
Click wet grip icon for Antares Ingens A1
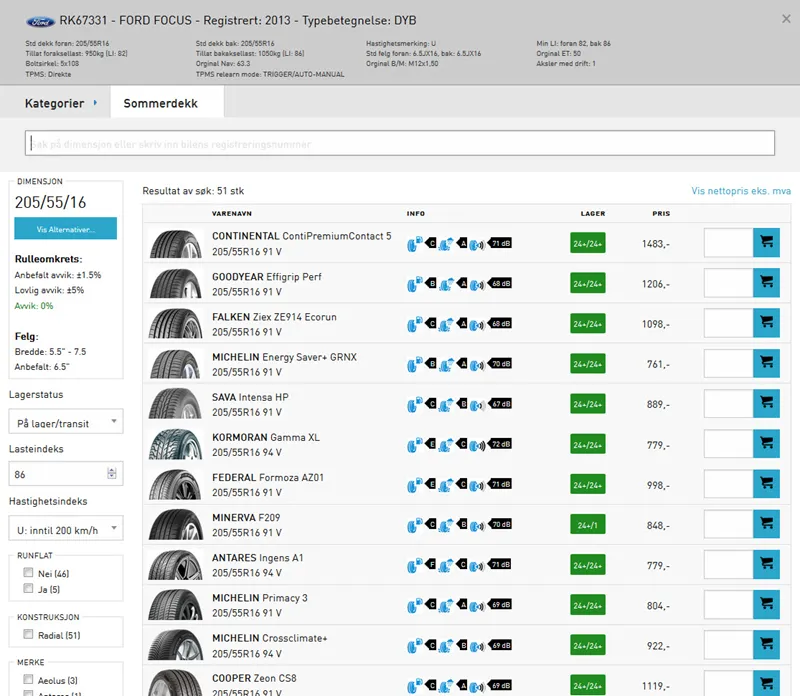446,565
